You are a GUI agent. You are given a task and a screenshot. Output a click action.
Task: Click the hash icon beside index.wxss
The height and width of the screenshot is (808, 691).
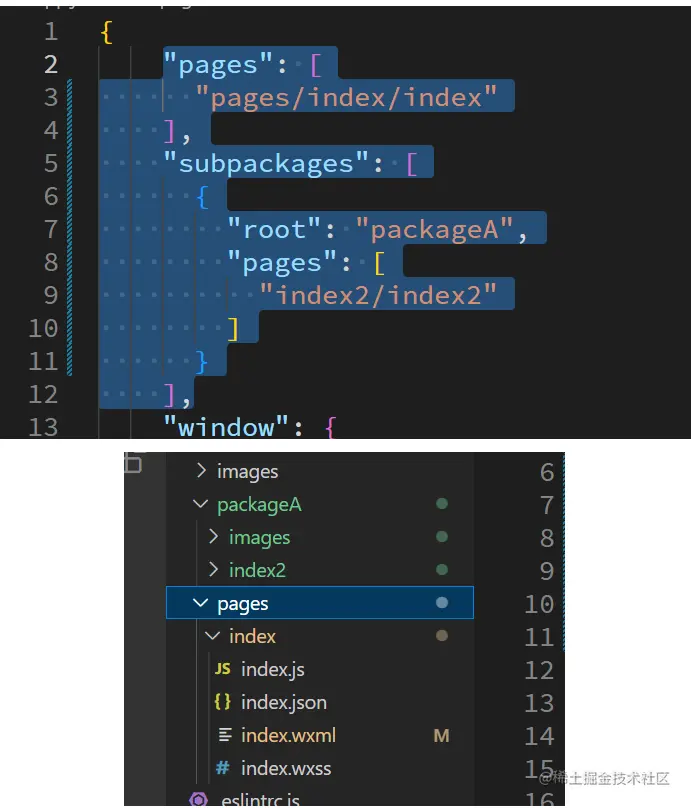coord(223,768)
